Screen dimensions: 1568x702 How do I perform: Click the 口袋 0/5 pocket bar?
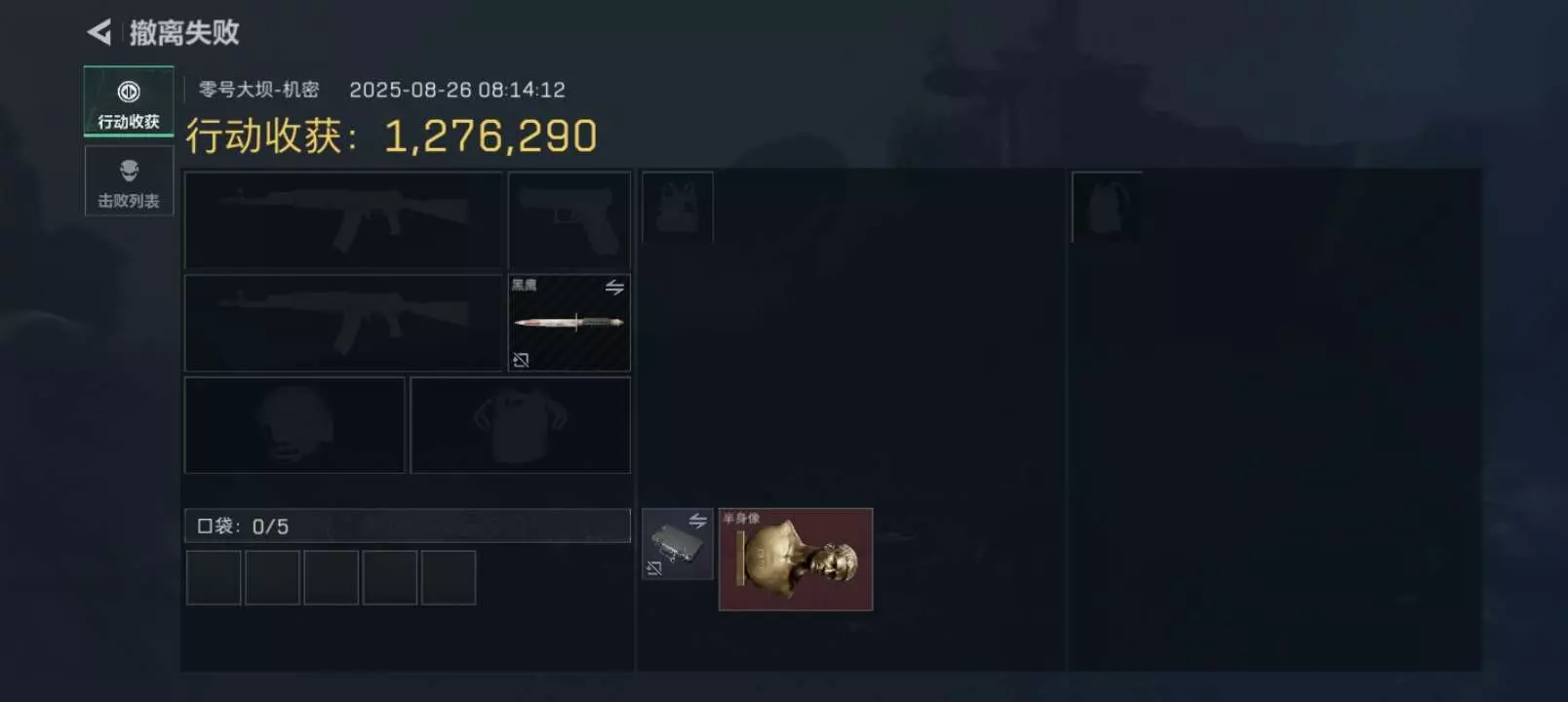coord(408,526)
